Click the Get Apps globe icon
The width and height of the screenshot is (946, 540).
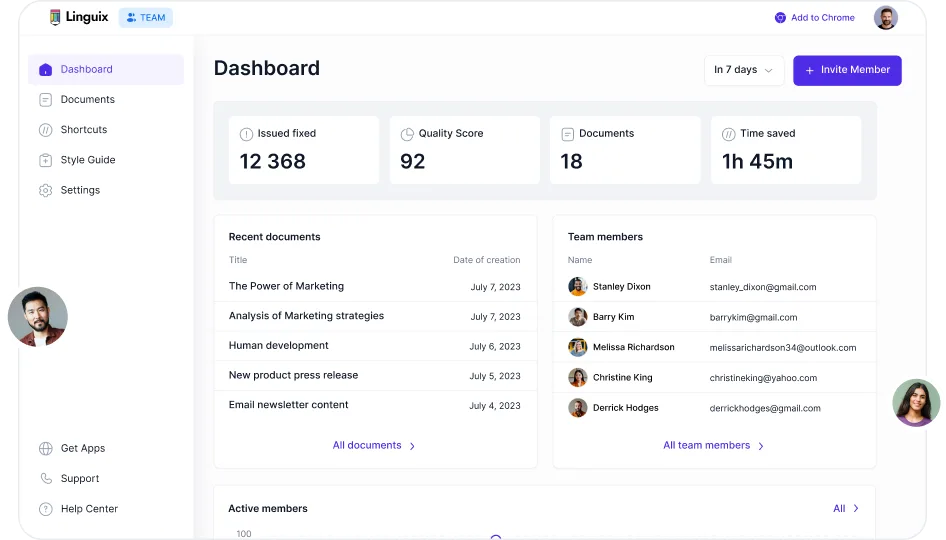(45, 448)
